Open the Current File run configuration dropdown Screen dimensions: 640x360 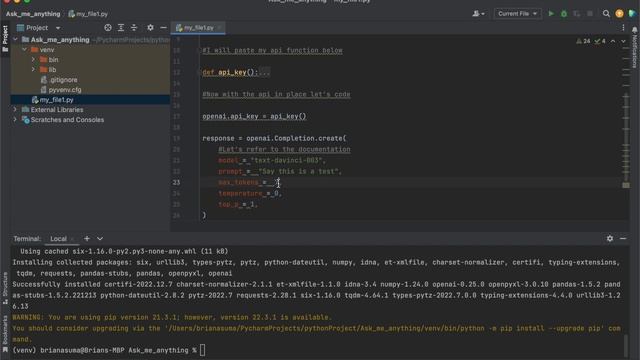[518, 13]
